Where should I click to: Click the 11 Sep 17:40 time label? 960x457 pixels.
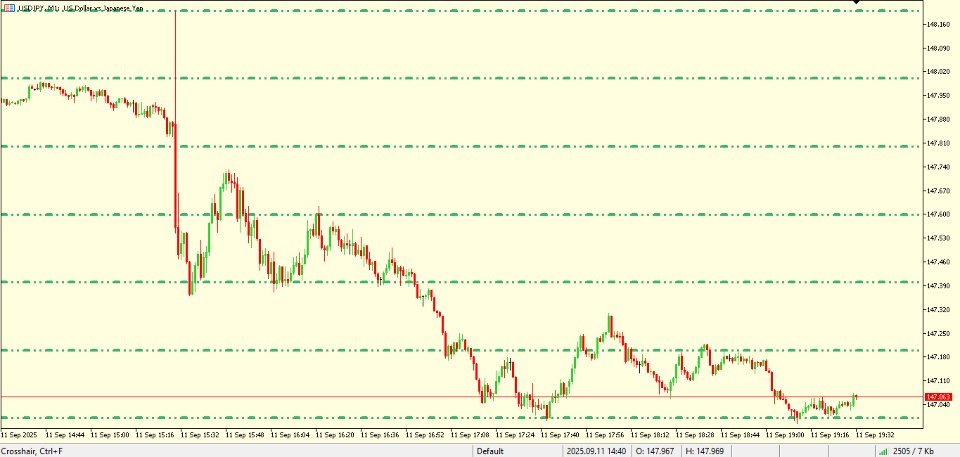(560, 435)
